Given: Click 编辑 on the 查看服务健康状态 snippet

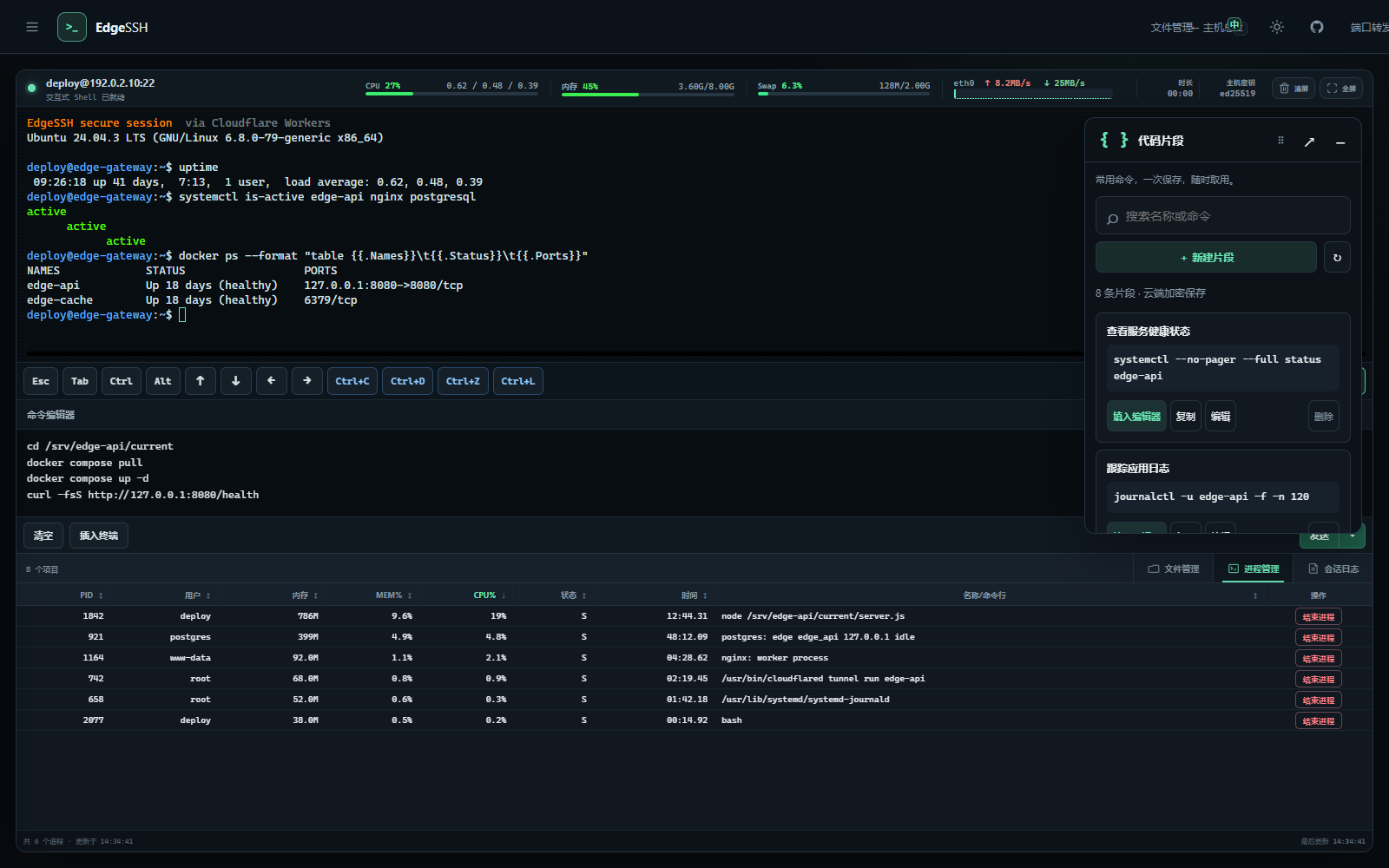Looking at the screenshot, I should tap(1221, 416).
